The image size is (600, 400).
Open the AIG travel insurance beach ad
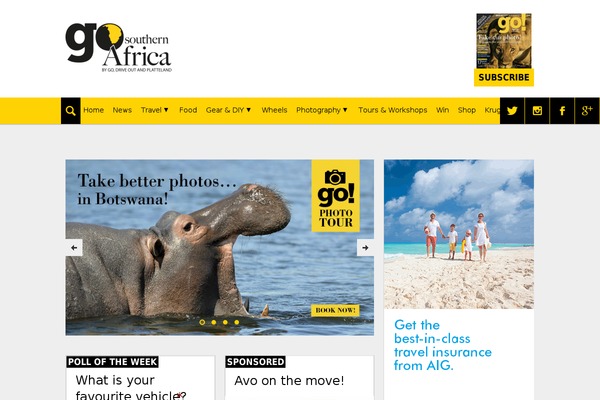(x=459, y=280)
